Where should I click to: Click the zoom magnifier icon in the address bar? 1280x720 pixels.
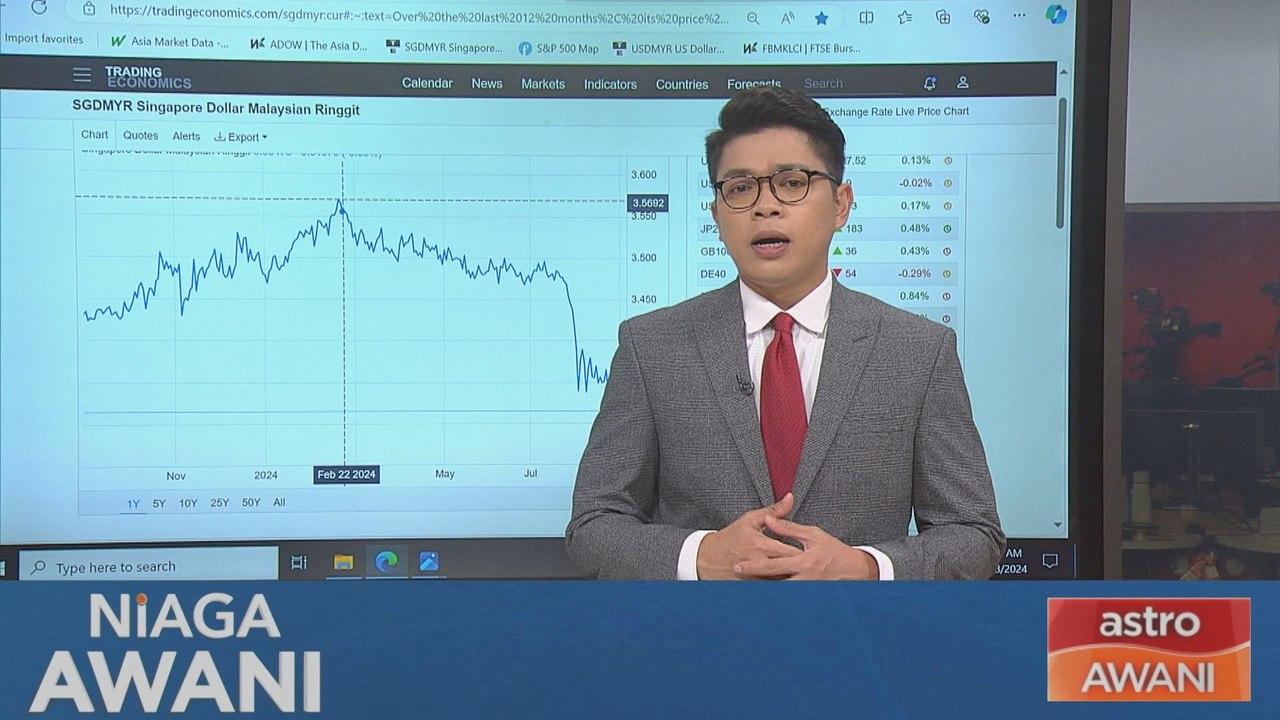753,18
